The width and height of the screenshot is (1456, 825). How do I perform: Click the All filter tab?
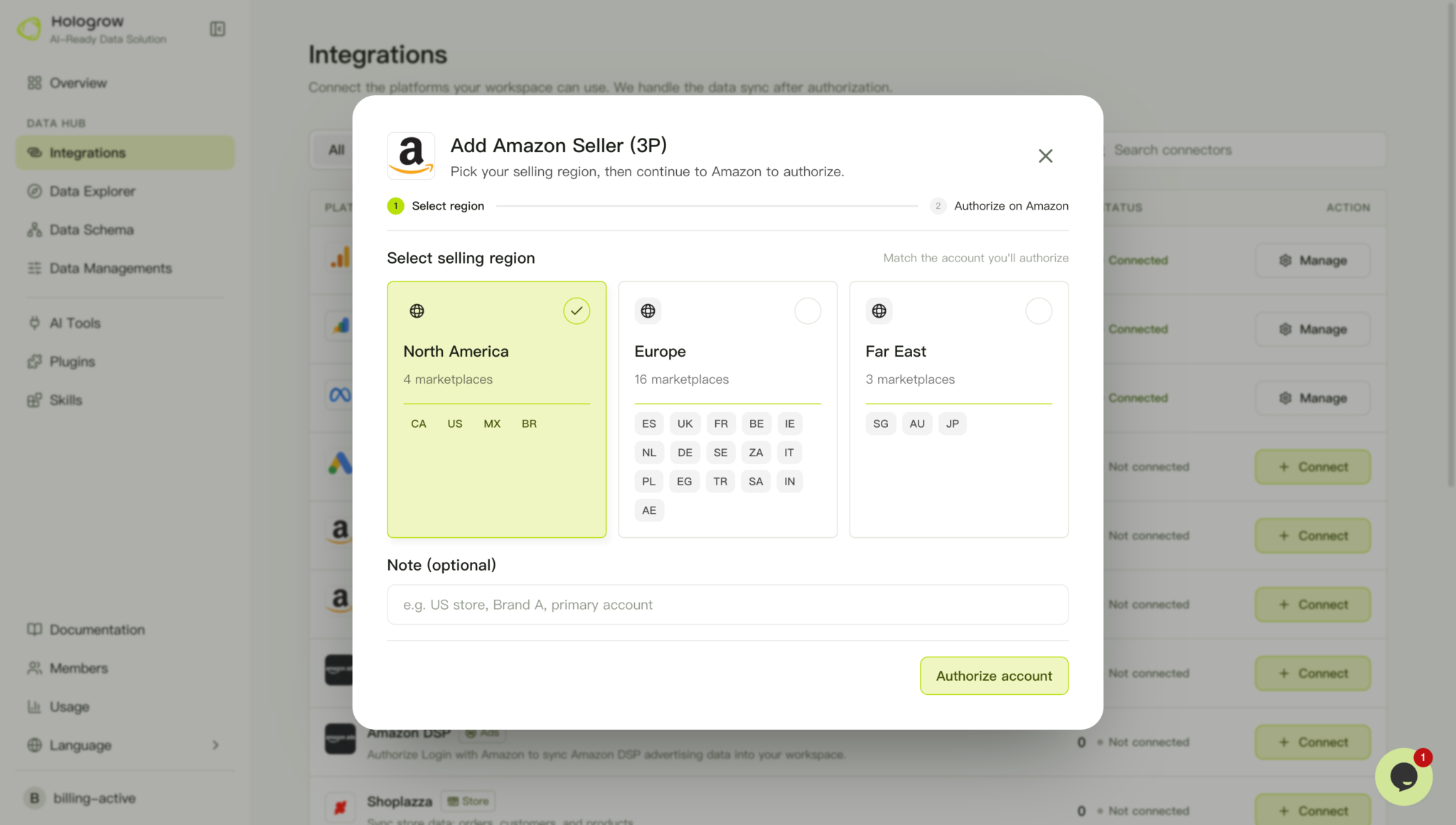tap(336, 150)
